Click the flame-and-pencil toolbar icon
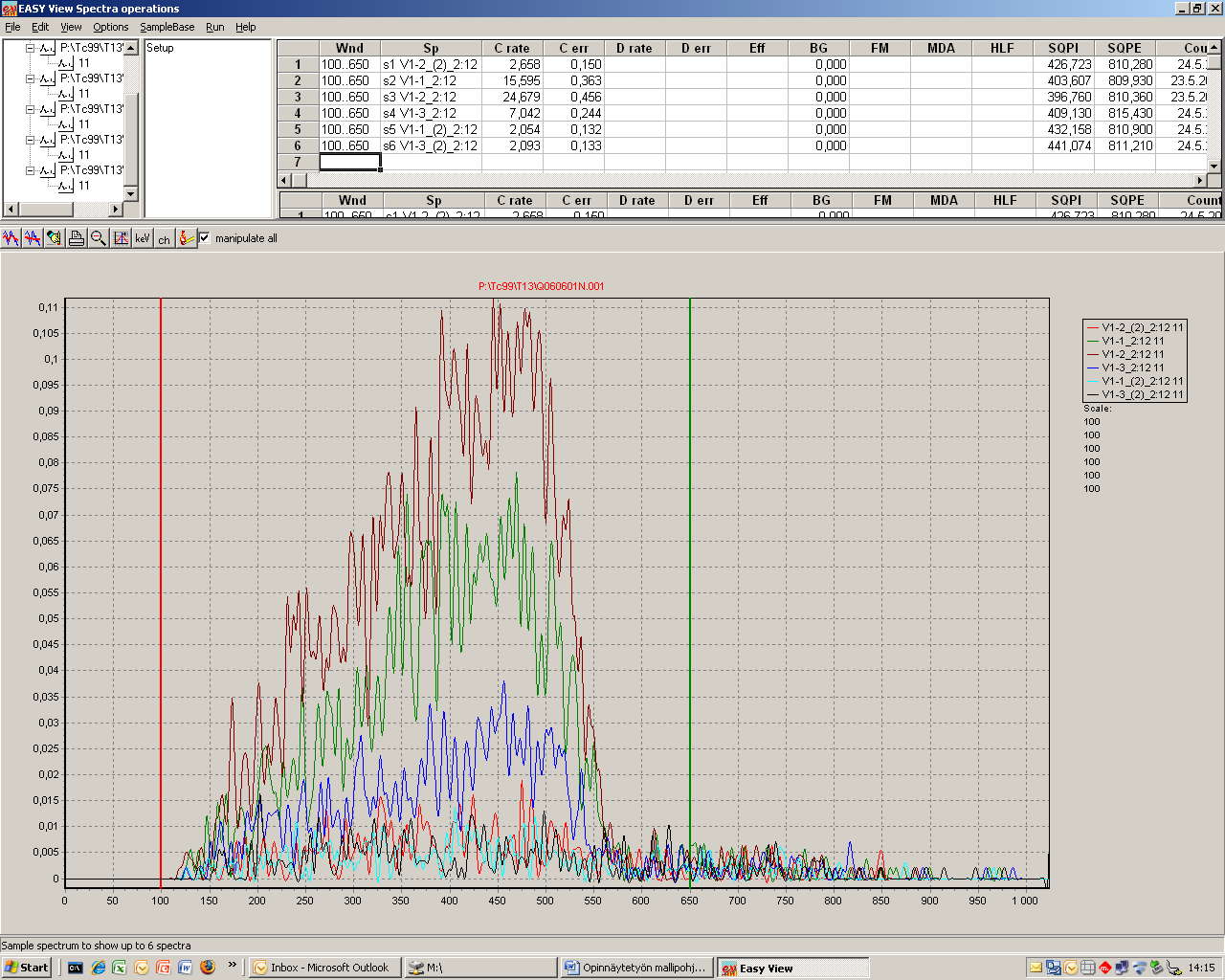Screen dimensions: 1225x980 187,238
